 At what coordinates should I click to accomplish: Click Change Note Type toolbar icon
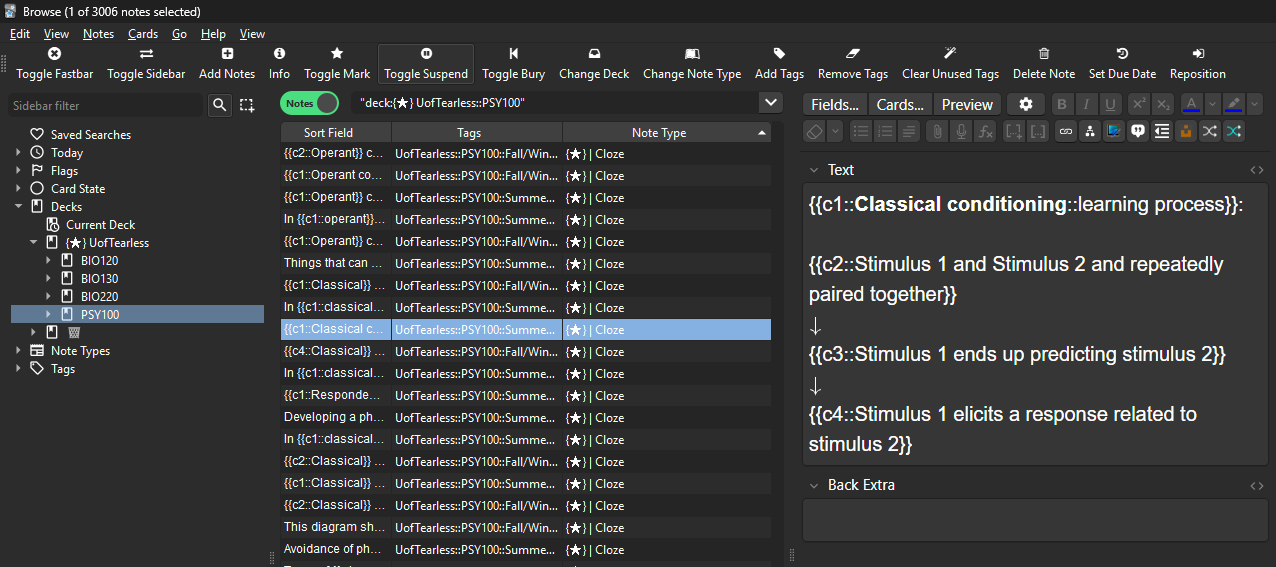pos(692,54)
